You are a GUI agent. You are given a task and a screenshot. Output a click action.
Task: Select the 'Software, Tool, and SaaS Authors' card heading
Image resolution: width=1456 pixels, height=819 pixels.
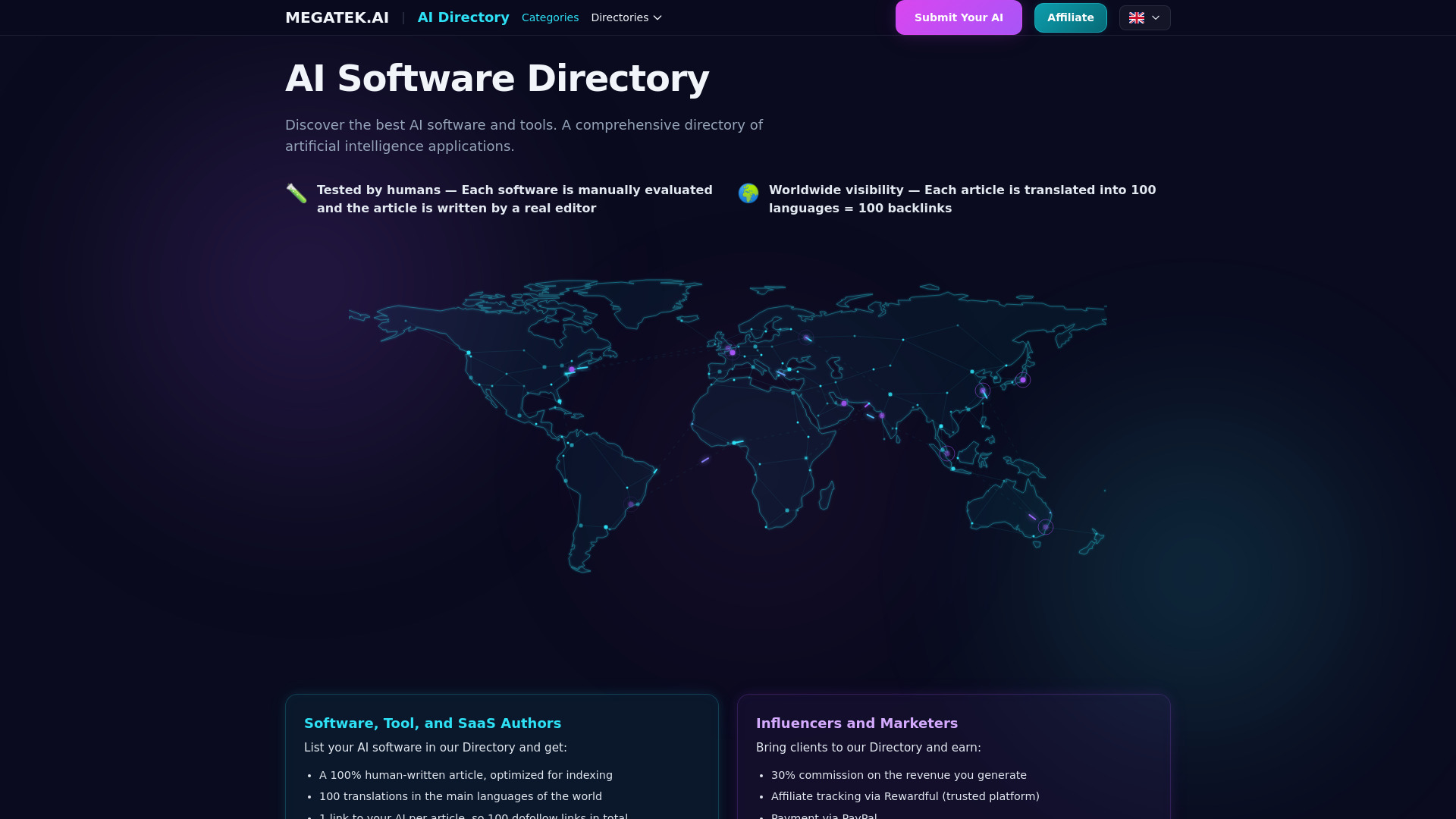pyautogui.click(x=432, y=723)
